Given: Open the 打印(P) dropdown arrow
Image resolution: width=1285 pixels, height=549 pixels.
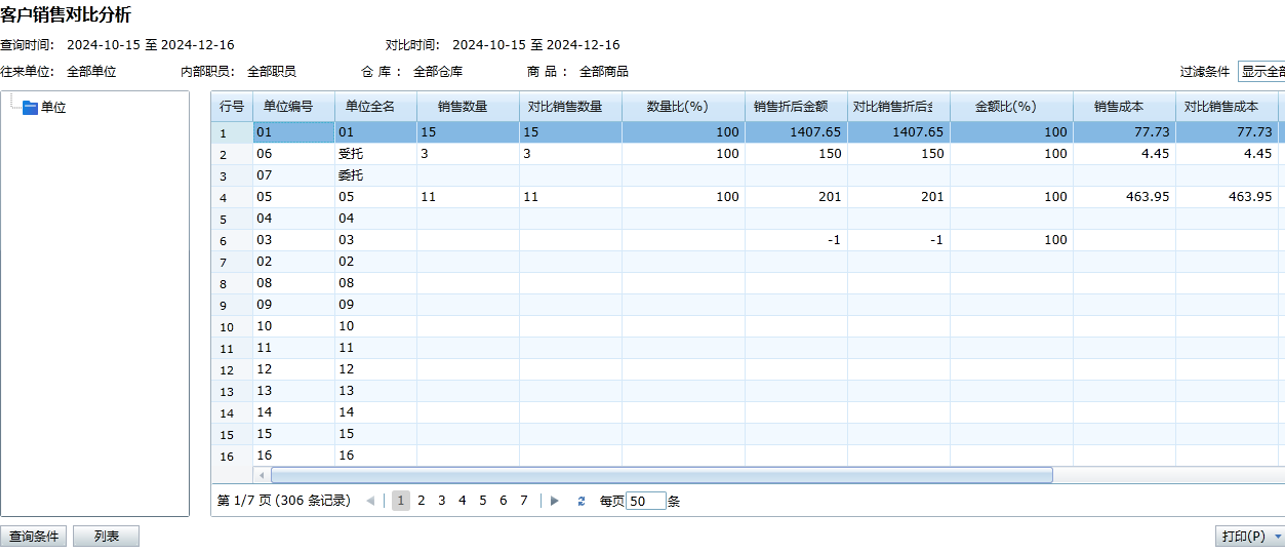Looking at the screenshot, I should pos(1278,537).
